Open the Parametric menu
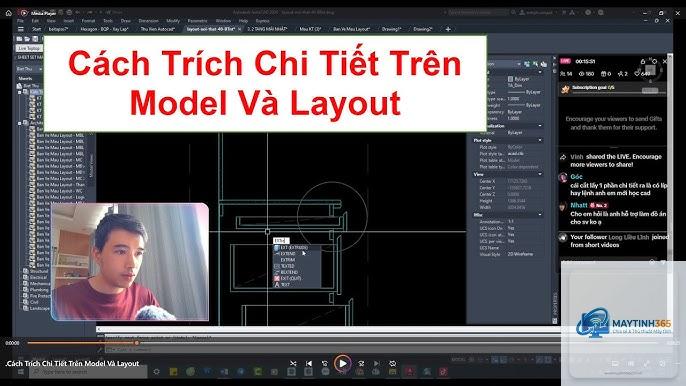Screen dimensions: 686x386 pos(197,21)
